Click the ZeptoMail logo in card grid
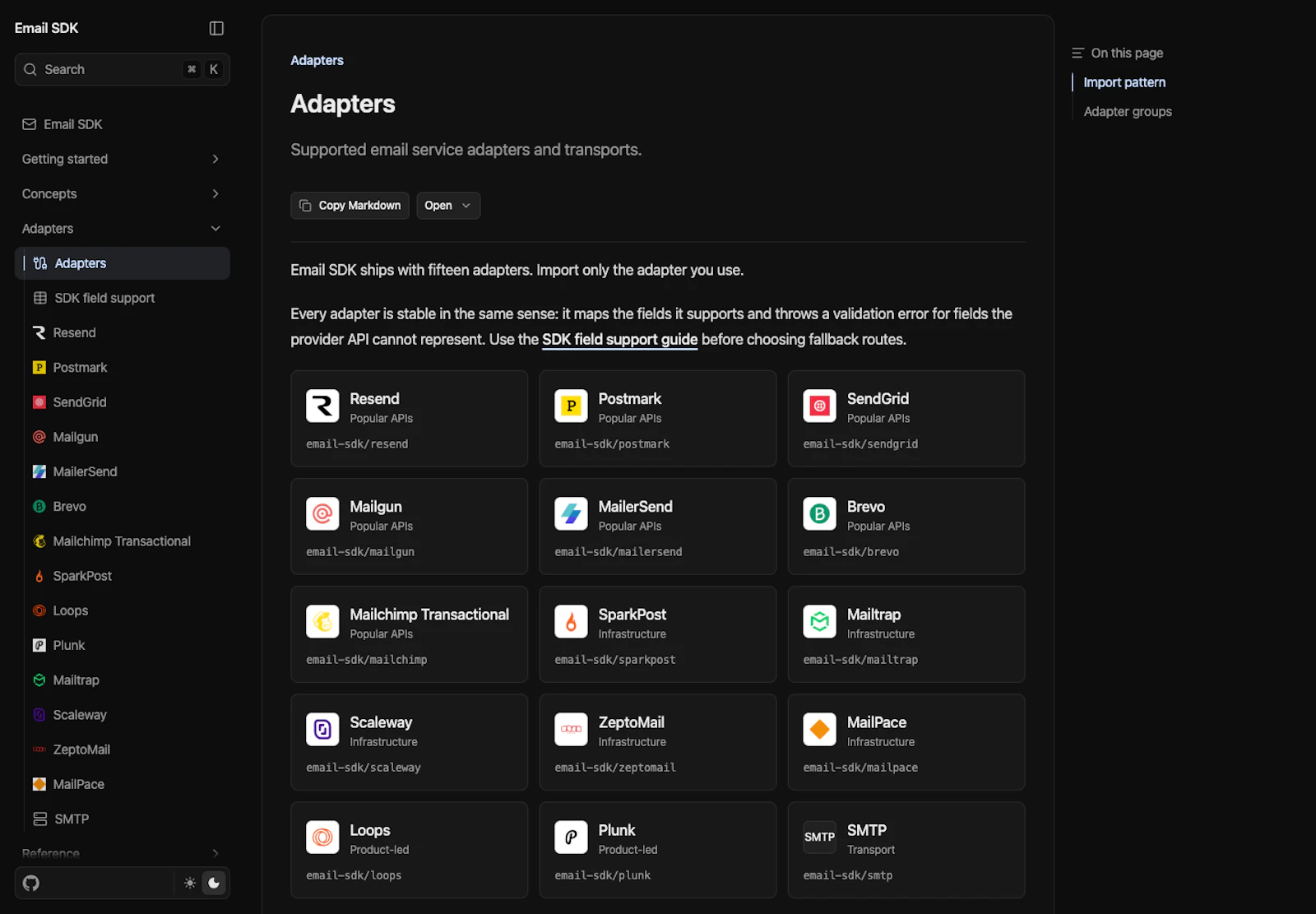 (571, 729)
